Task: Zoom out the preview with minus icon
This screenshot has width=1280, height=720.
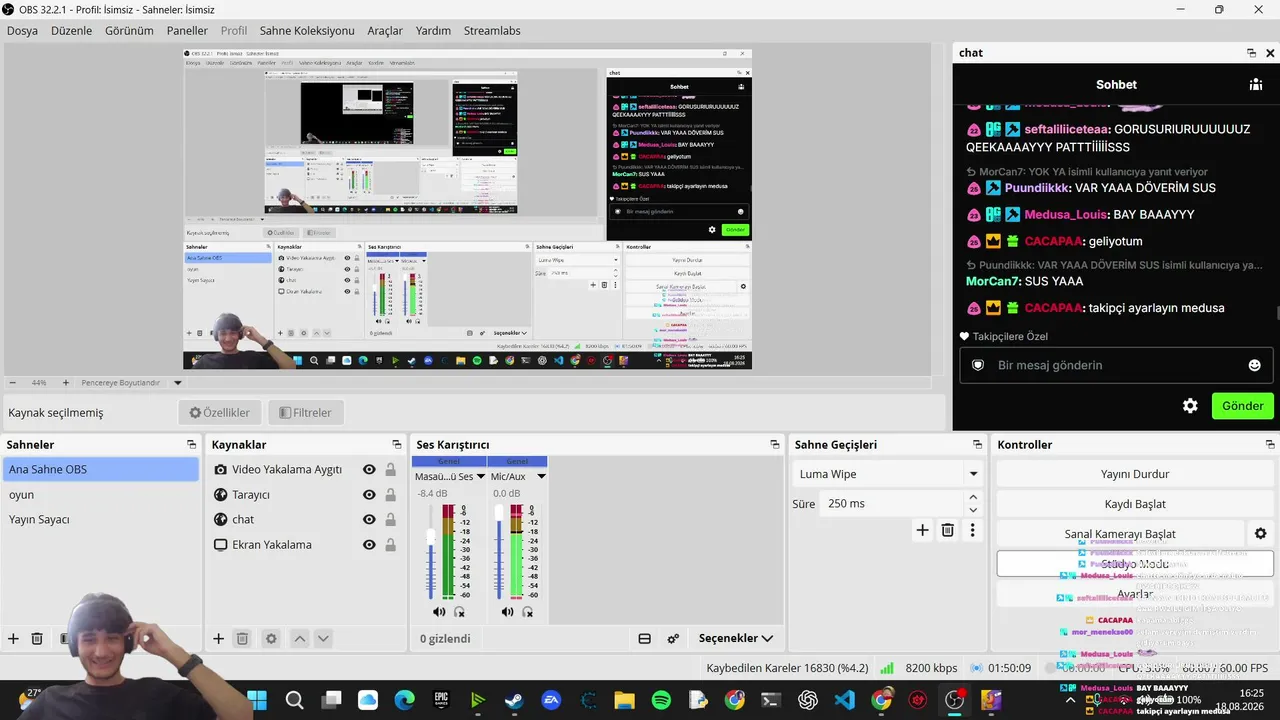Action: coord(12,383)
